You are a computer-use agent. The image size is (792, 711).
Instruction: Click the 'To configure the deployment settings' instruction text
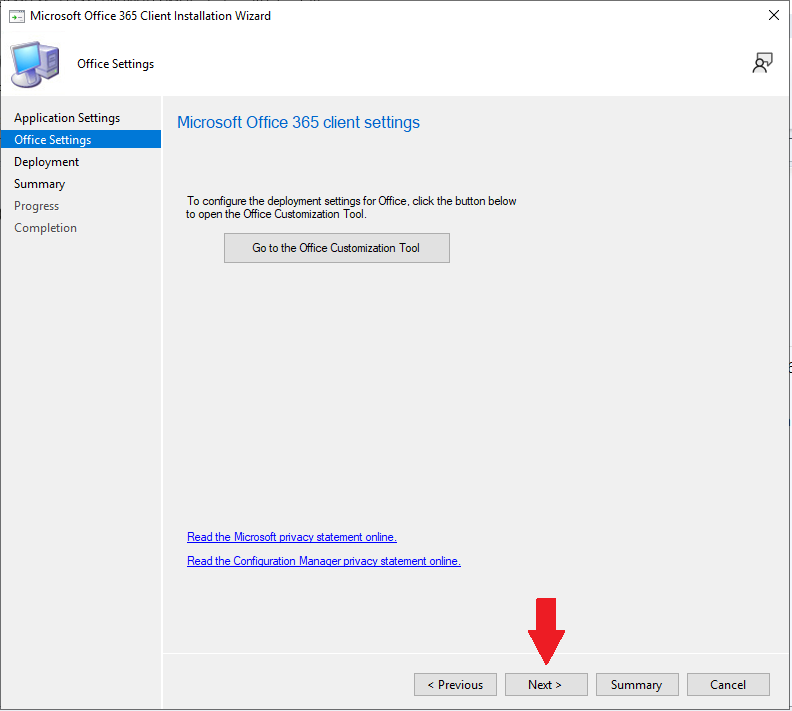click(x=351, y=208)
